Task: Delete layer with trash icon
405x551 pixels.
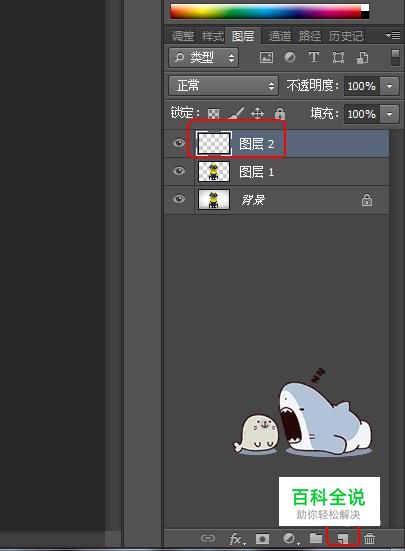Action: (x=369, y=538)
